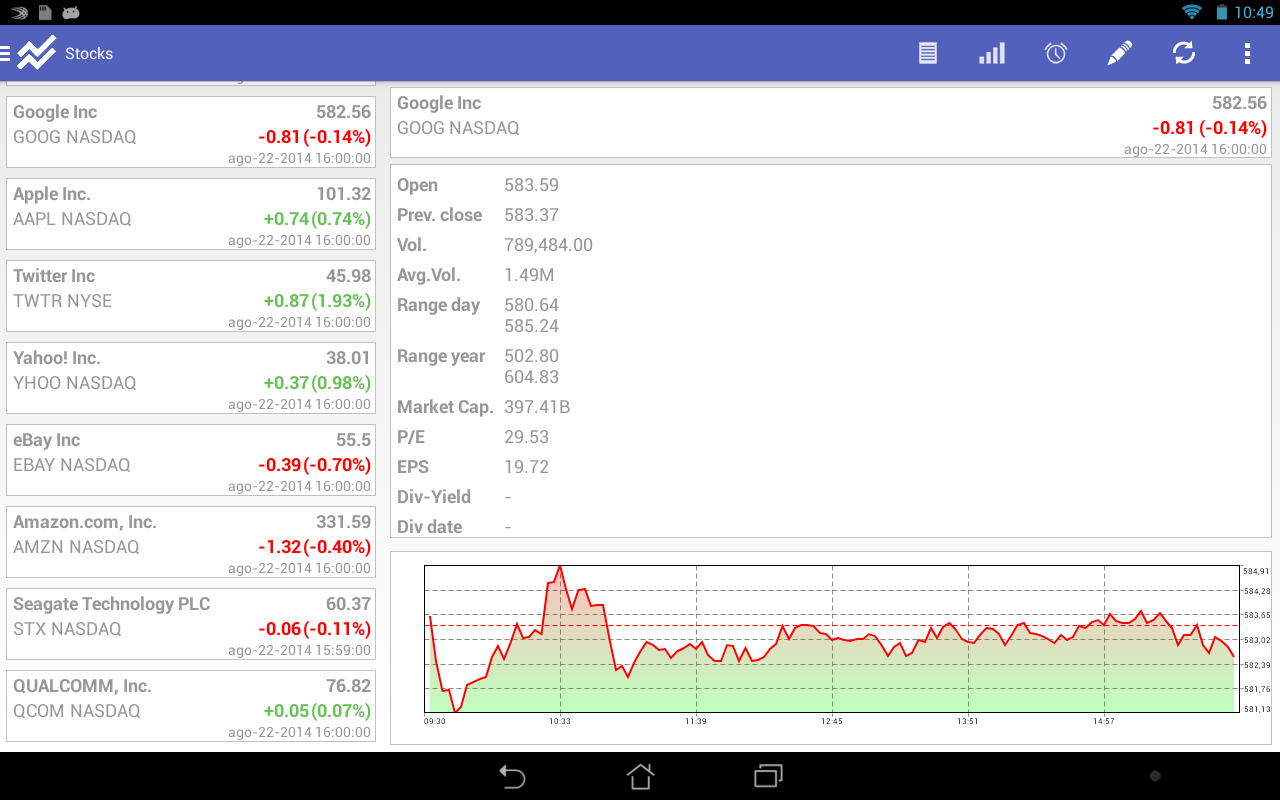Tap the Range day label
The height and width of the screenshot is (800, 1280).
(x=438, y=305)
